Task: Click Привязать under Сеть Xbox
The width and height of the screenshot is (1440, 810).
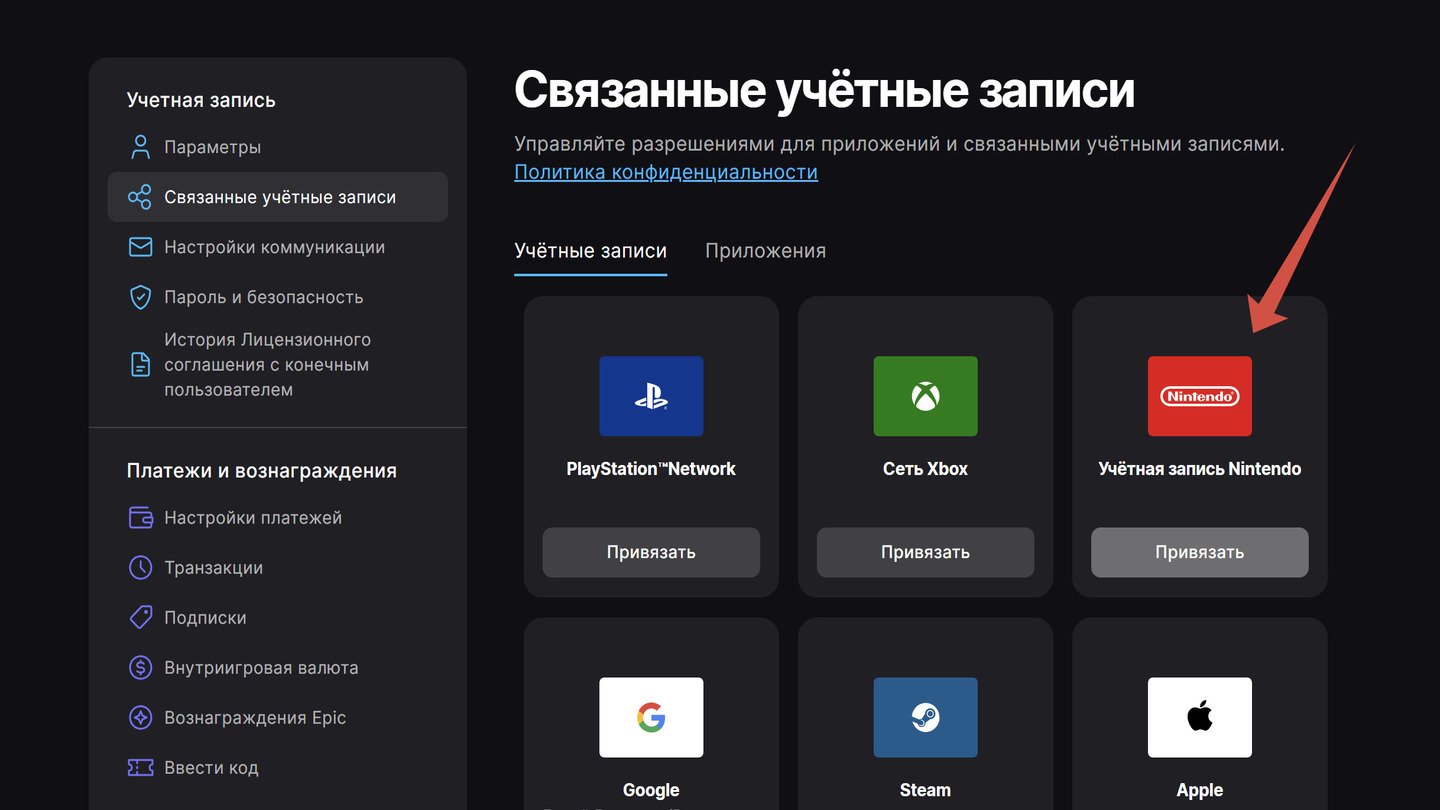Action: [x=925, y=552]
